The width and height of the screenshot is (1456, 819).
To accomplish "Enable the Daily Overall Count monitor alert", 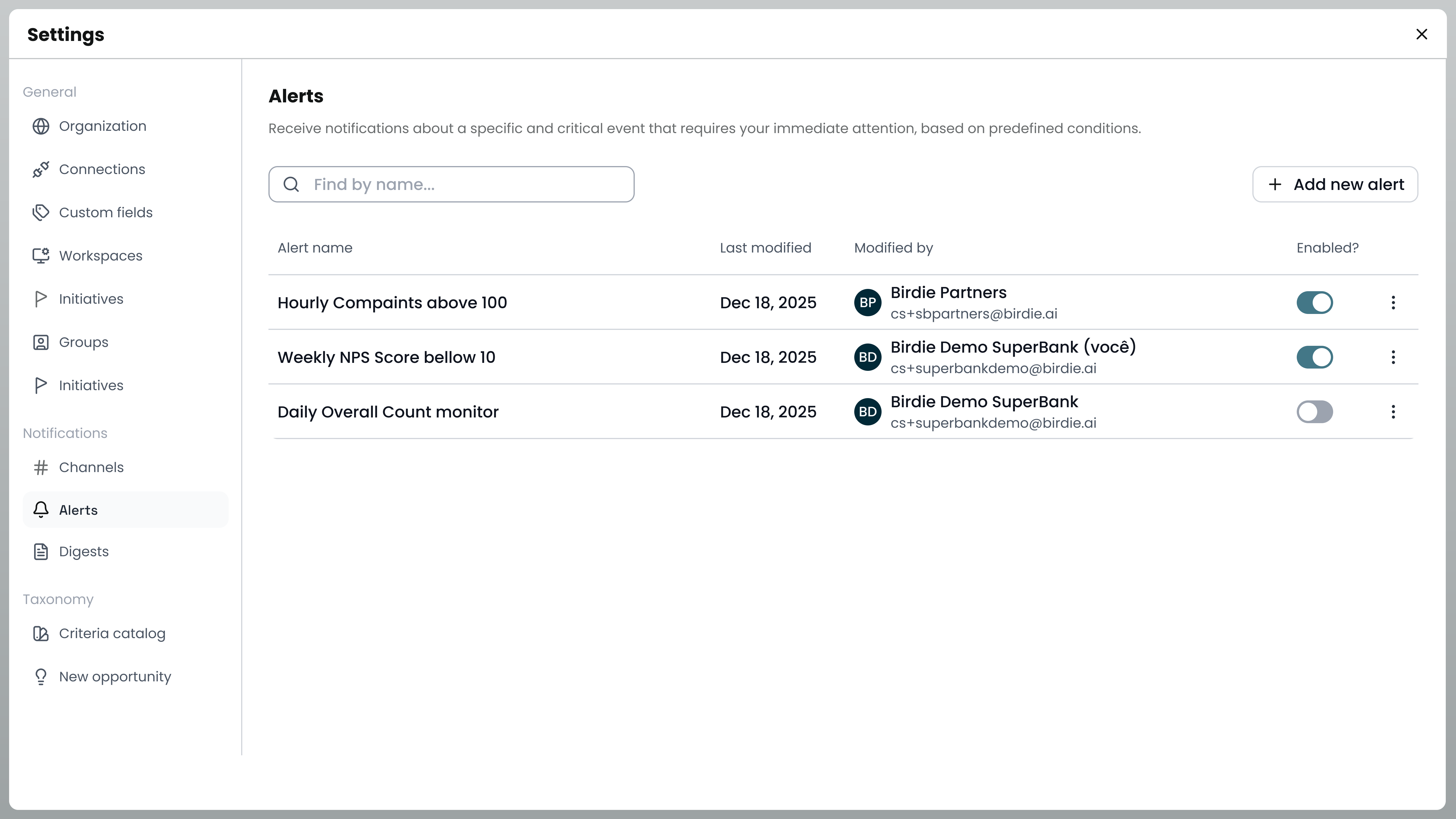I will click(1315, 411).
